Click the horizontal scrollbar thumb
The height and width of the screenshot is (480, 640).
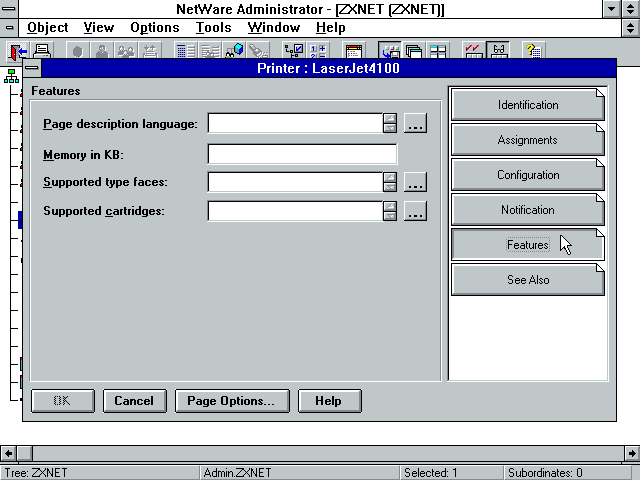click(x=24, y=453)
